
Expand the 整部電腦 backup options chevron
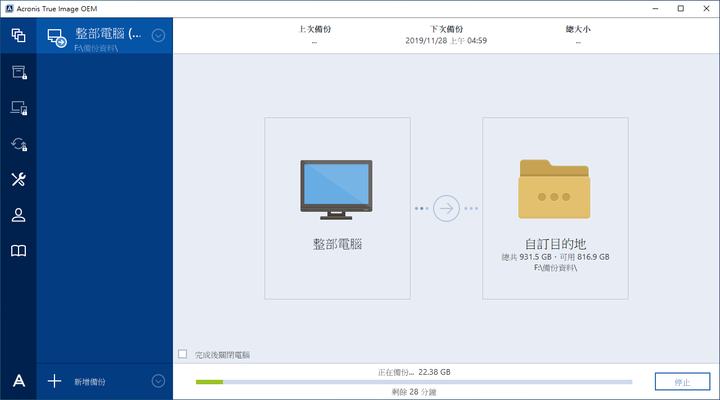click(x=158, y=35)
